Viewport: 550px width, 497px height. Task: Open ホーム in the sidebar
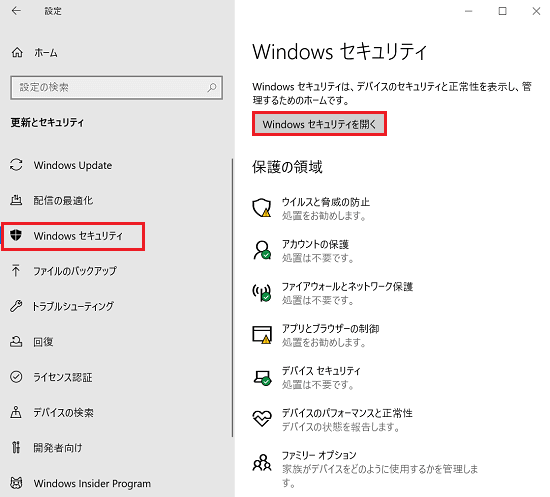[x=46, y=53]
